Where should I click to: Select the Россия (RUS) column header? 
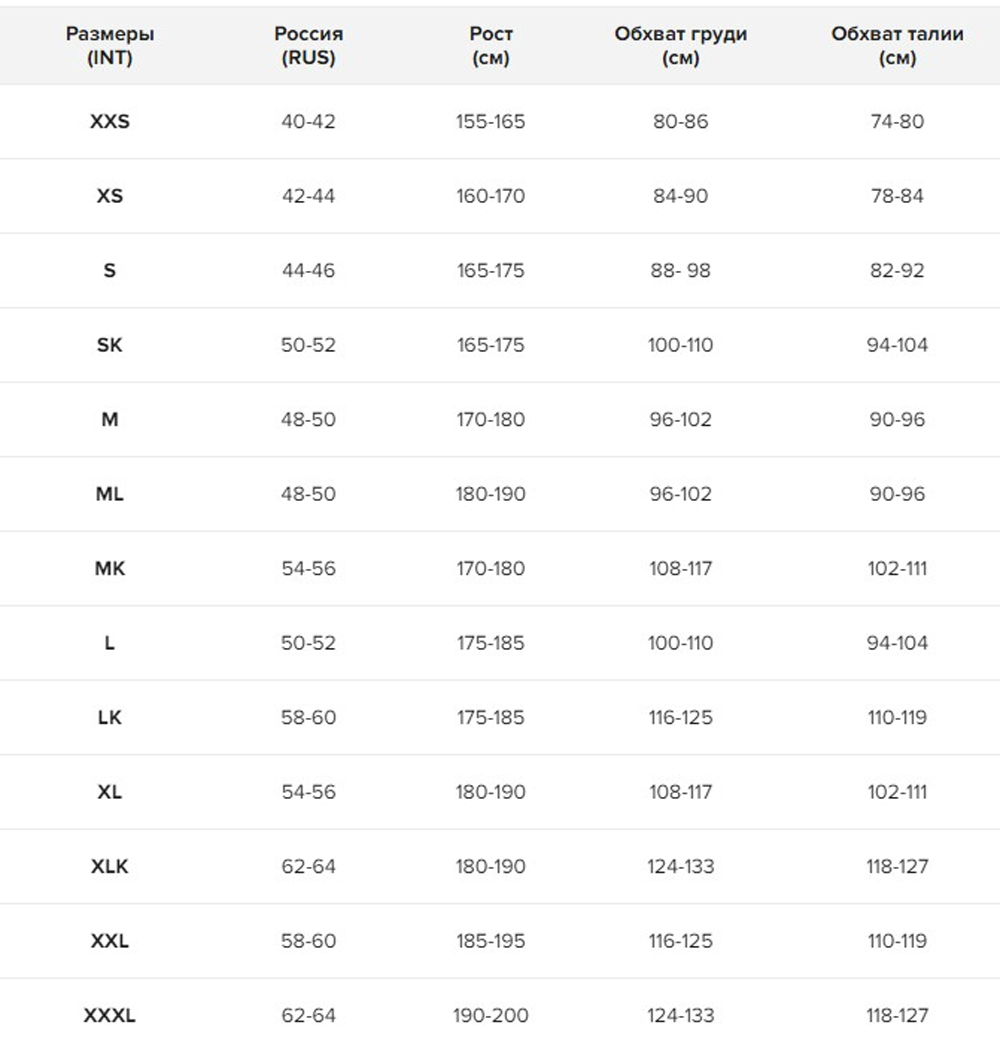click(308, 46)
